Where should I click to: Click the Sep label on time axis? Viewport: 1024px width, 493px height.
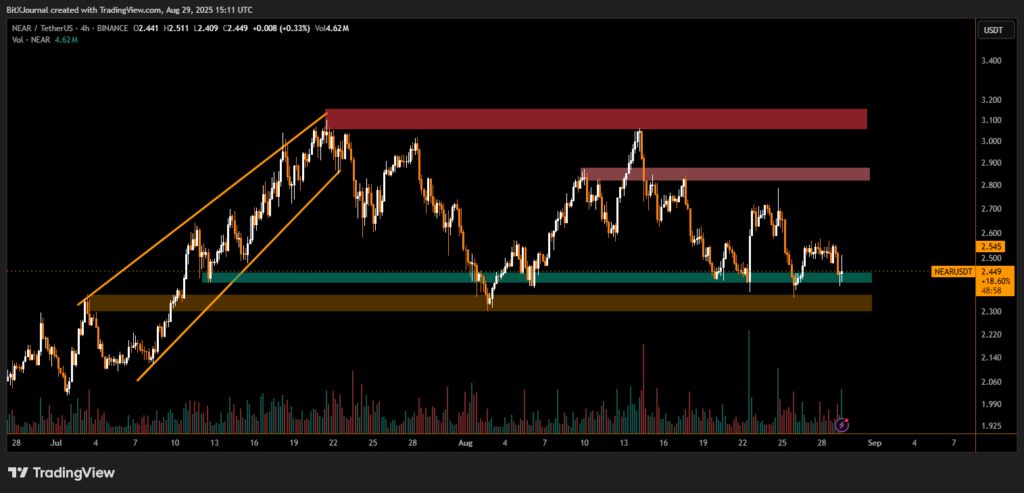point(874,441)
